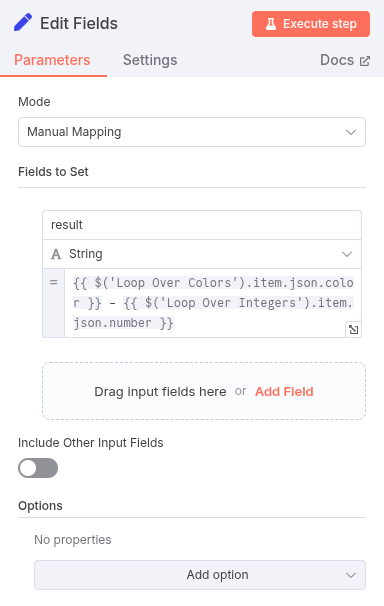The image size is (384, 606).
Task: Click the Add Field link
Action: (x=284, y=392)
